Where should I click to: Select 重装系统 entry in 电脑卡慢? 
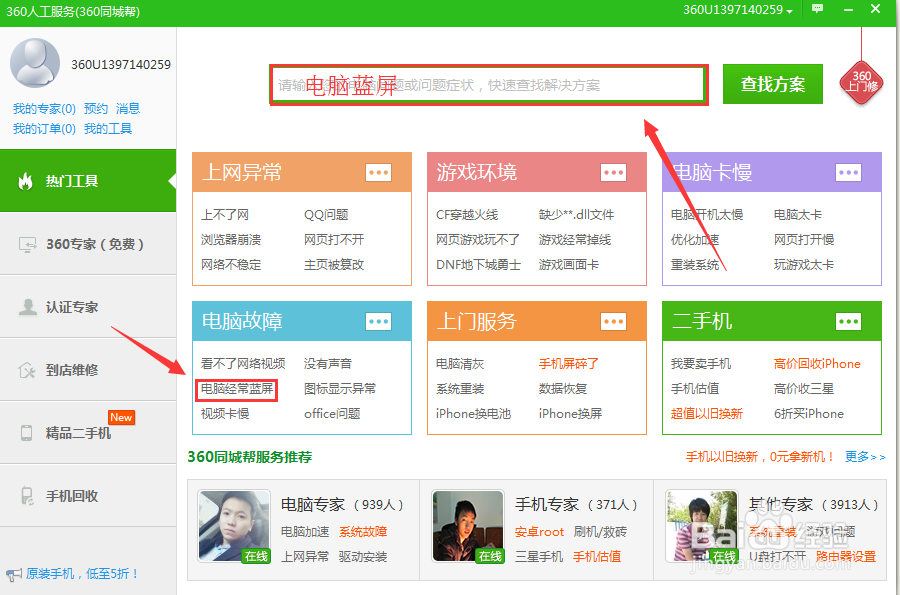(x=695, y=265)
